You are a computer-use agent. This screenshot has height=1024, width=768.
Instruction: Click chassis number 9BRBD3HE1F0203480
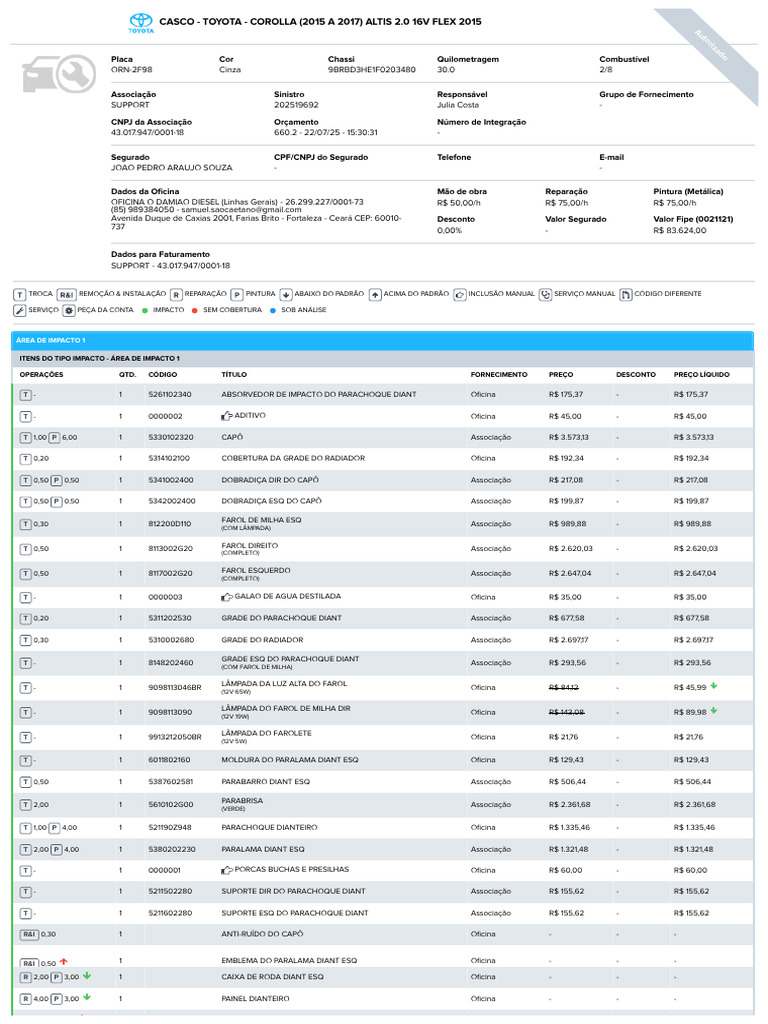click(x=372, y=70)
